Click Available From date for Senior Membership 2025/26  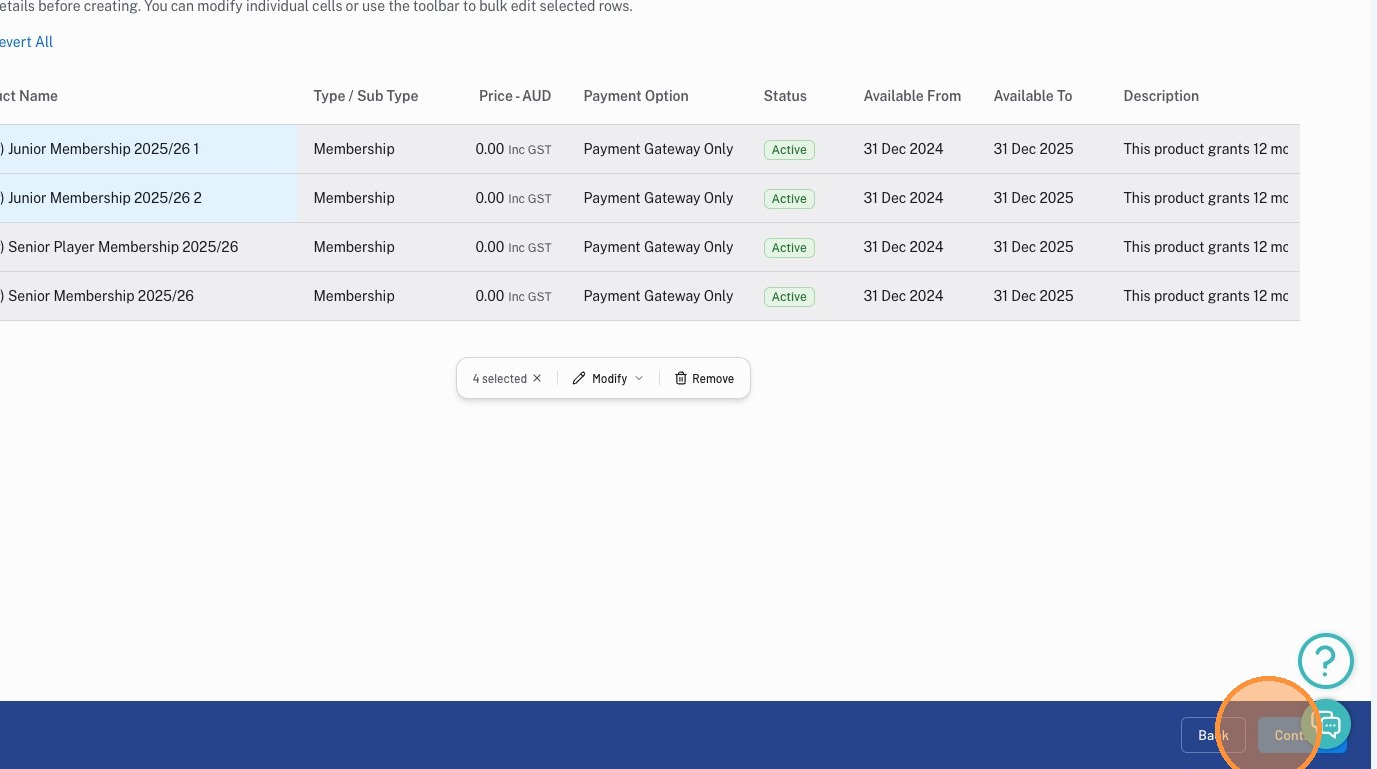[x=903, y=296]
